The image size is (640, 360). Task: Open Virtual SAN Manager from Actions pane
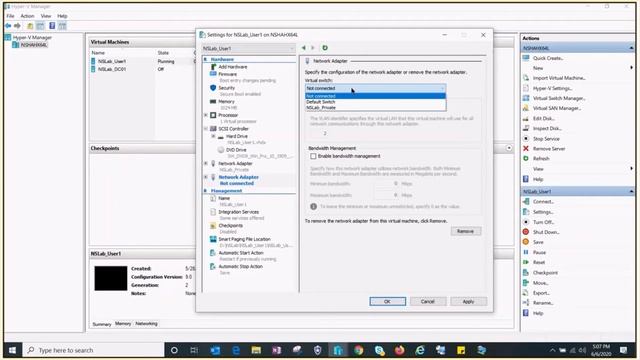click(557, 108)
